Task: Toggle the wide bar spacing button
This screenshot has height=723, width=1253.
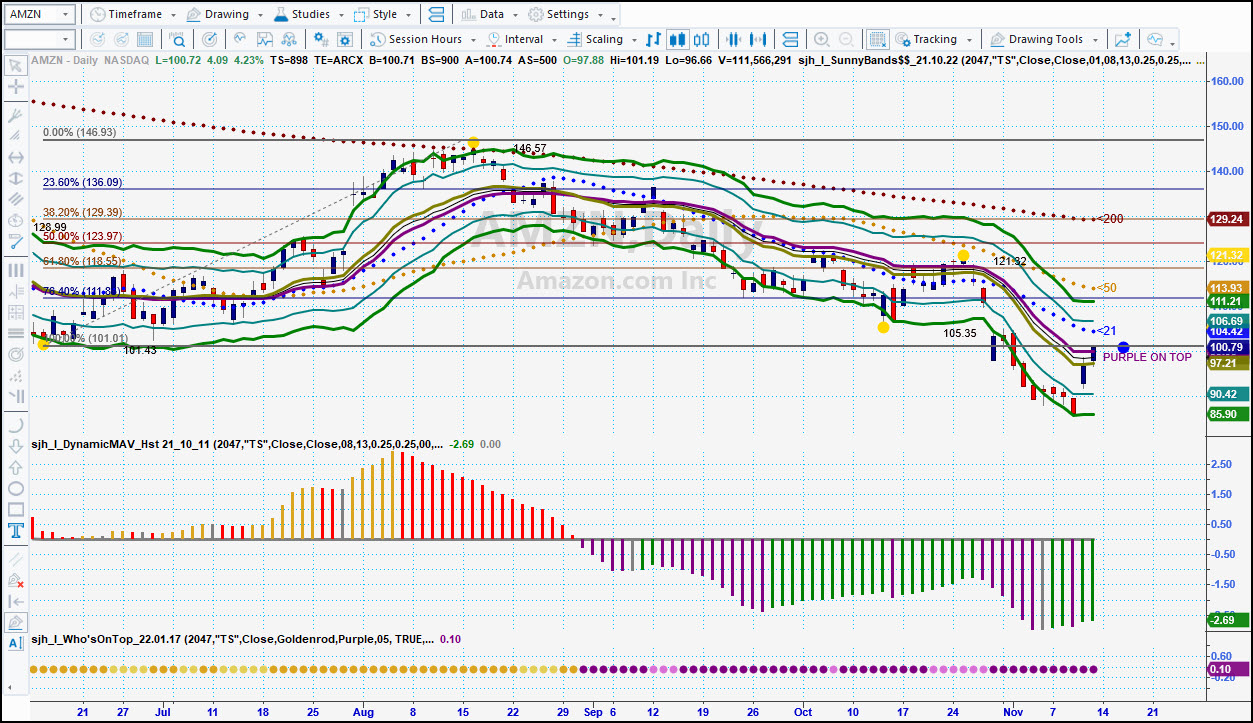Action: [759, 40]
